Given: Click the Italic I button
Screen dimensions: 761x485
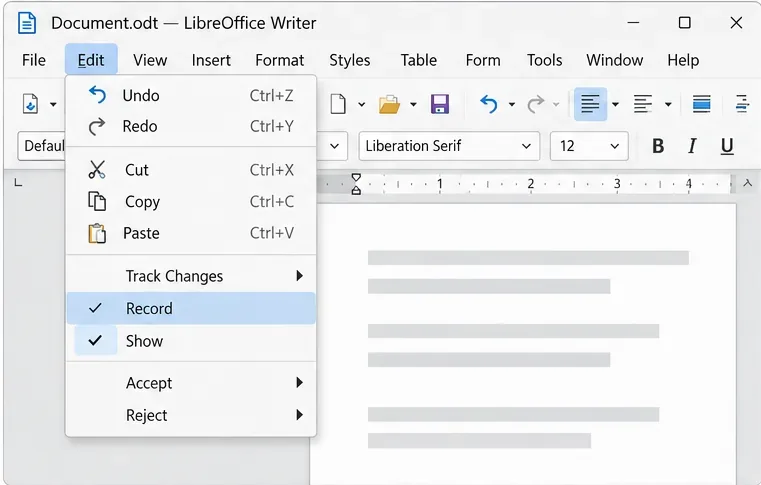Looking at the screenshot, I should 692,146.
